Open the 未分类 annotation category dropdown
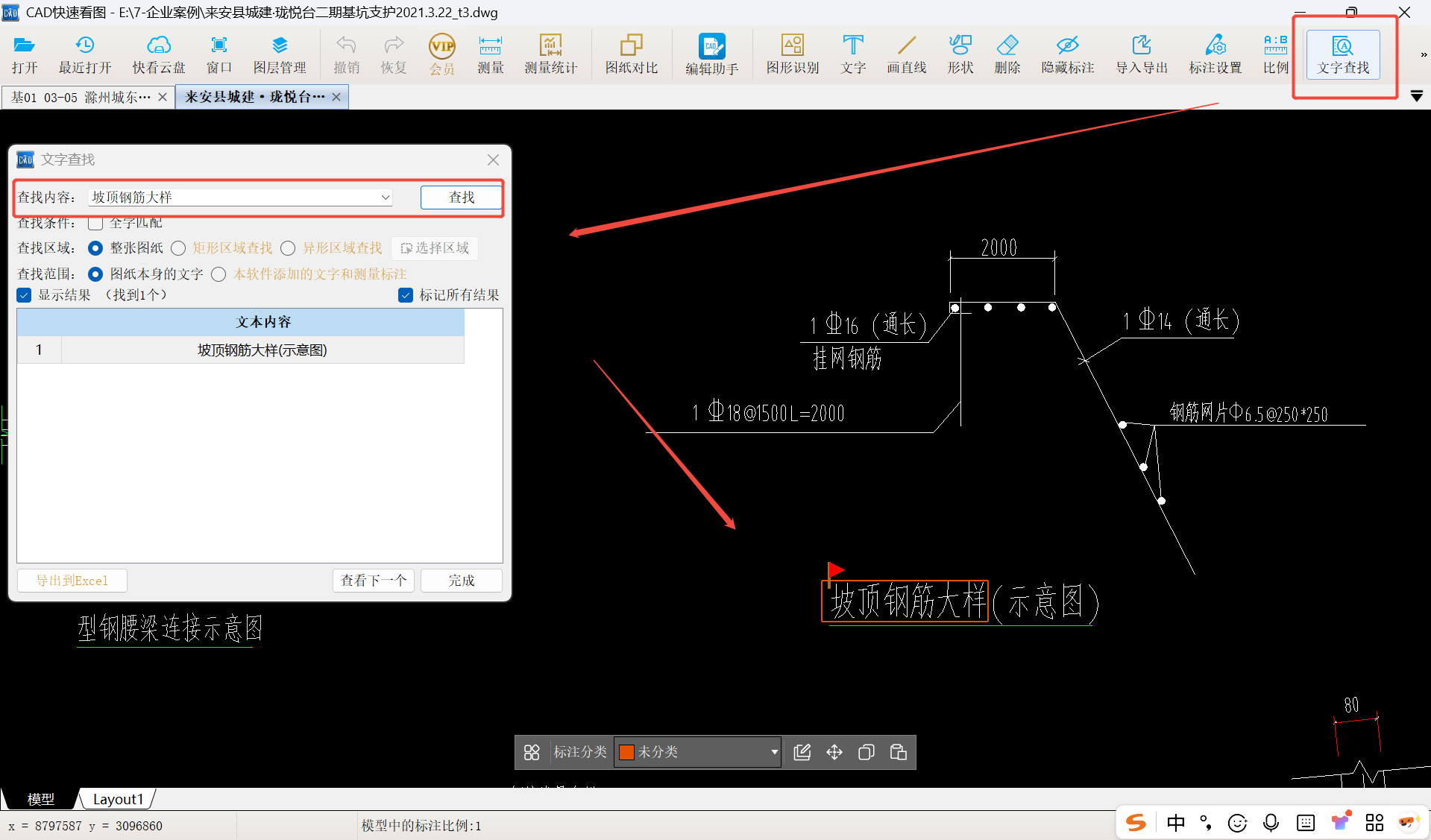Image resolution: width=1431 pixels, height=840 pixels. pyautogui.click(x=774, y=752)
